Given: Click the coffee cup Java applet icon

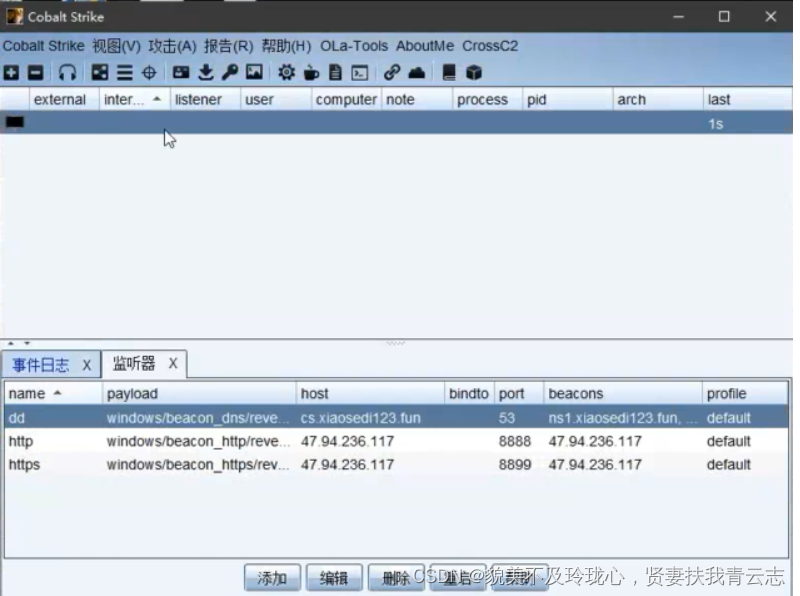Looking at the screenshot, I should pyautogui.click(x=311, y=72).
